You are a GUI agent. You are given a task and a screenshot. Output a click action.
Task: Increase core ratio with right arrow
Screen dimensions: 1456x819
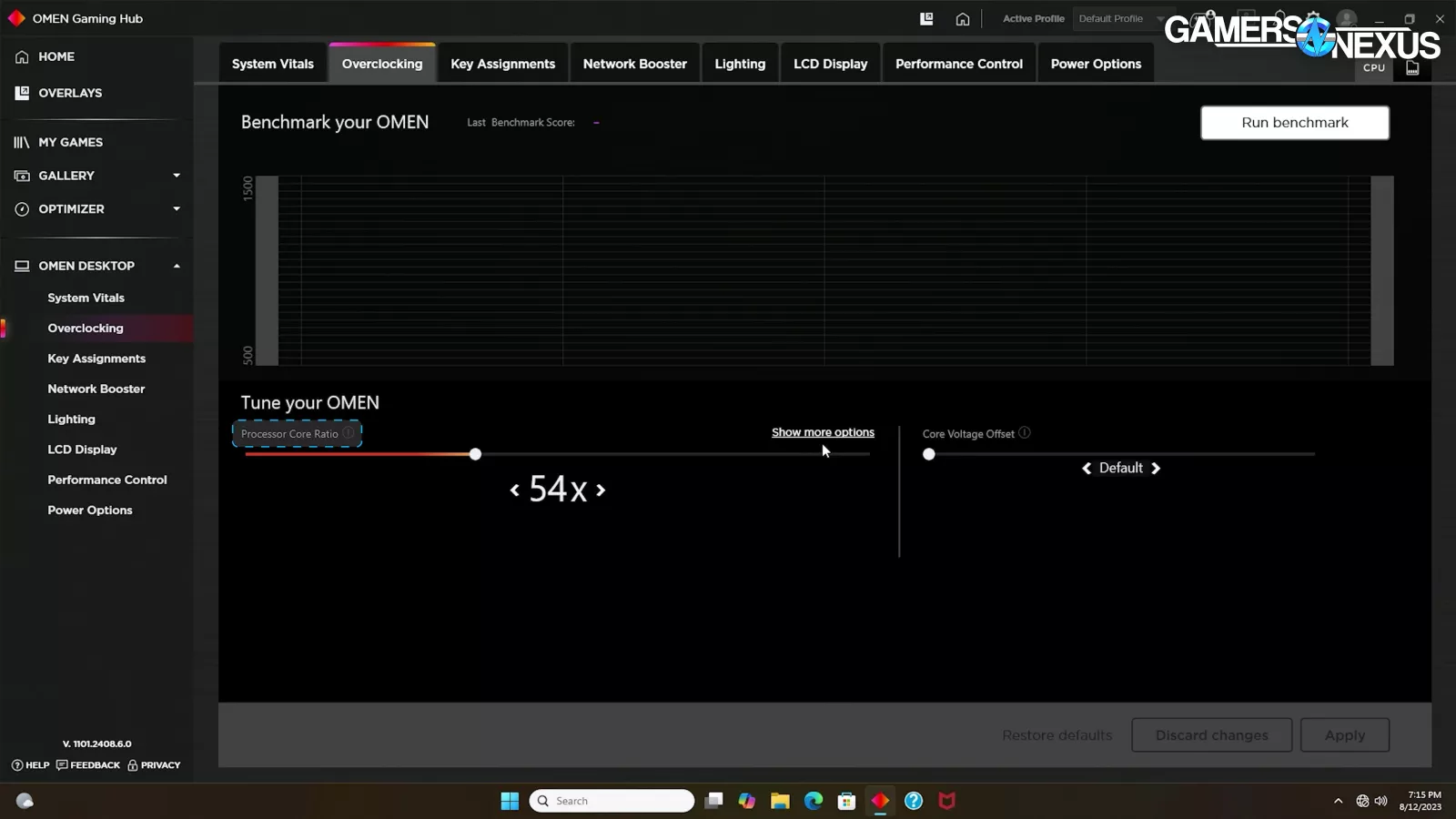601,490
